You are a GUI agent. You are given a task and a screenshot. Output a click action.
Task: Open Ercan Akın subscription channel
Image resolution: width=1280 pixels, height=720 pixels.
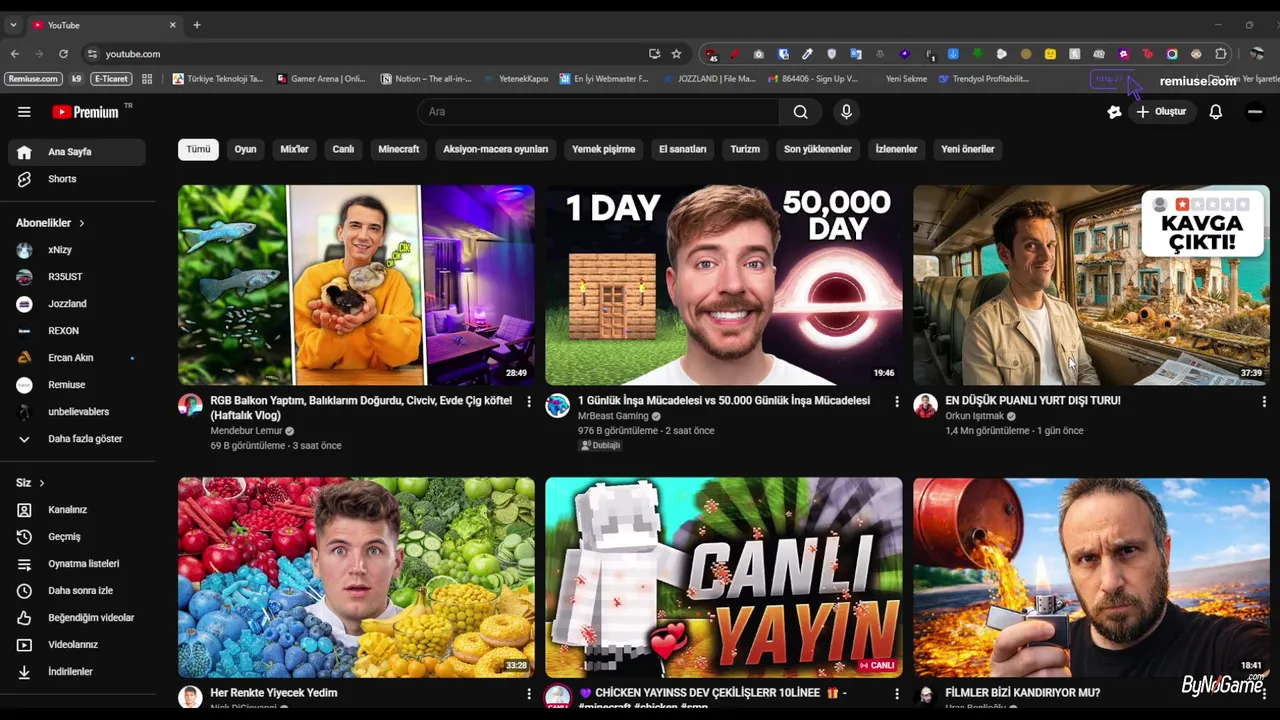click(77, 358)
